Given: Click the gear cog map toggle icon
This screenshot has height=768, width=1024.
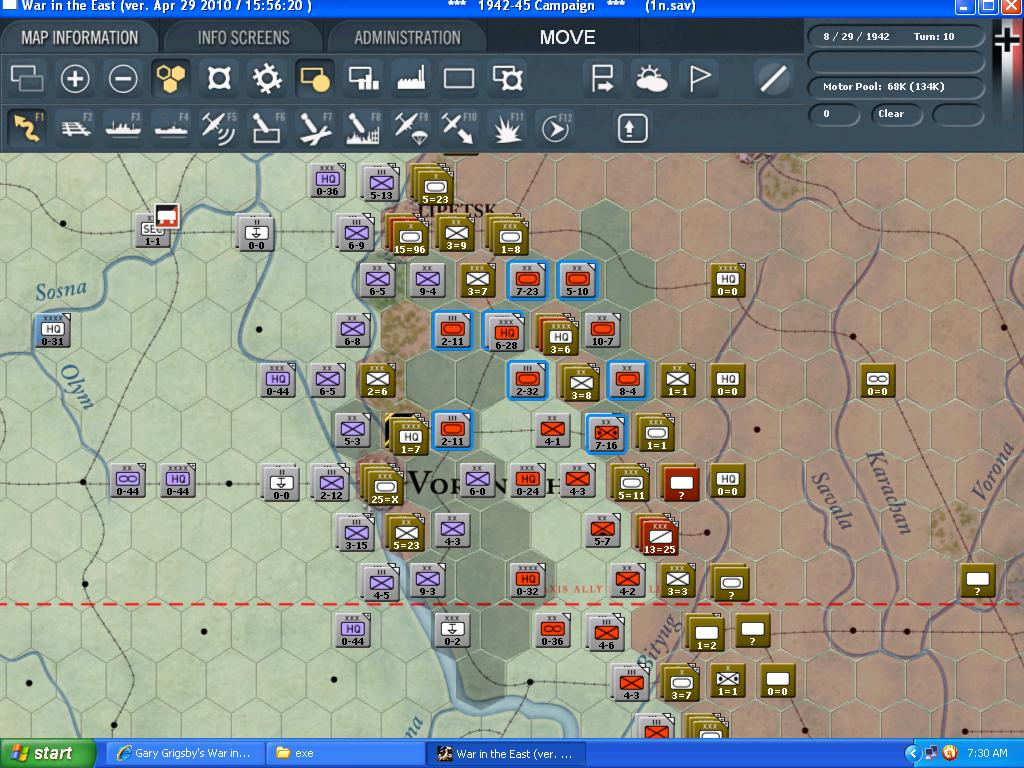Looking at the screenshot, I should [267, 79].
